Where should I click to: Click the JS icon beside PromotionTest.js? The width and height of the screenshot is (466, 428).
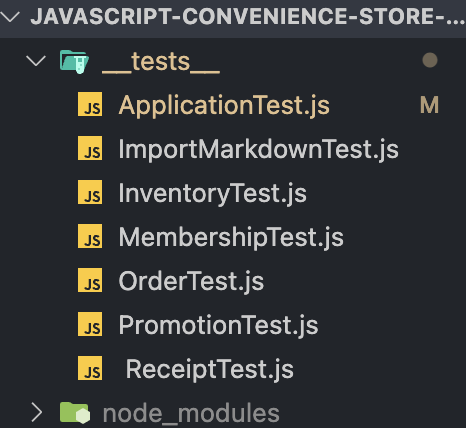90,324
